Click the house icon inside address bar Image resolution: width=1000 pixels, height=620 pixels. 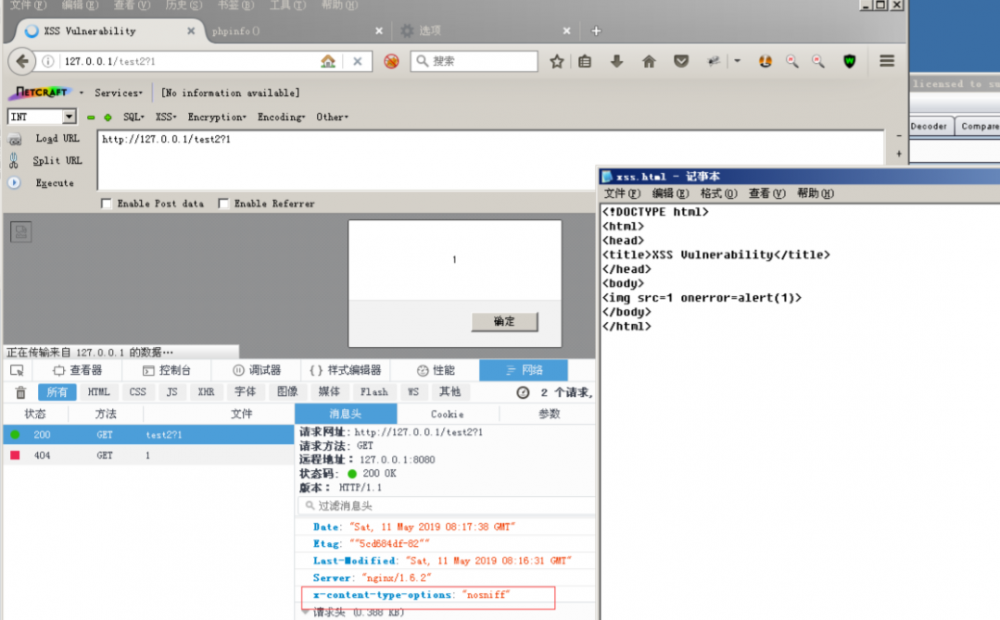click(x=328, y=61)
